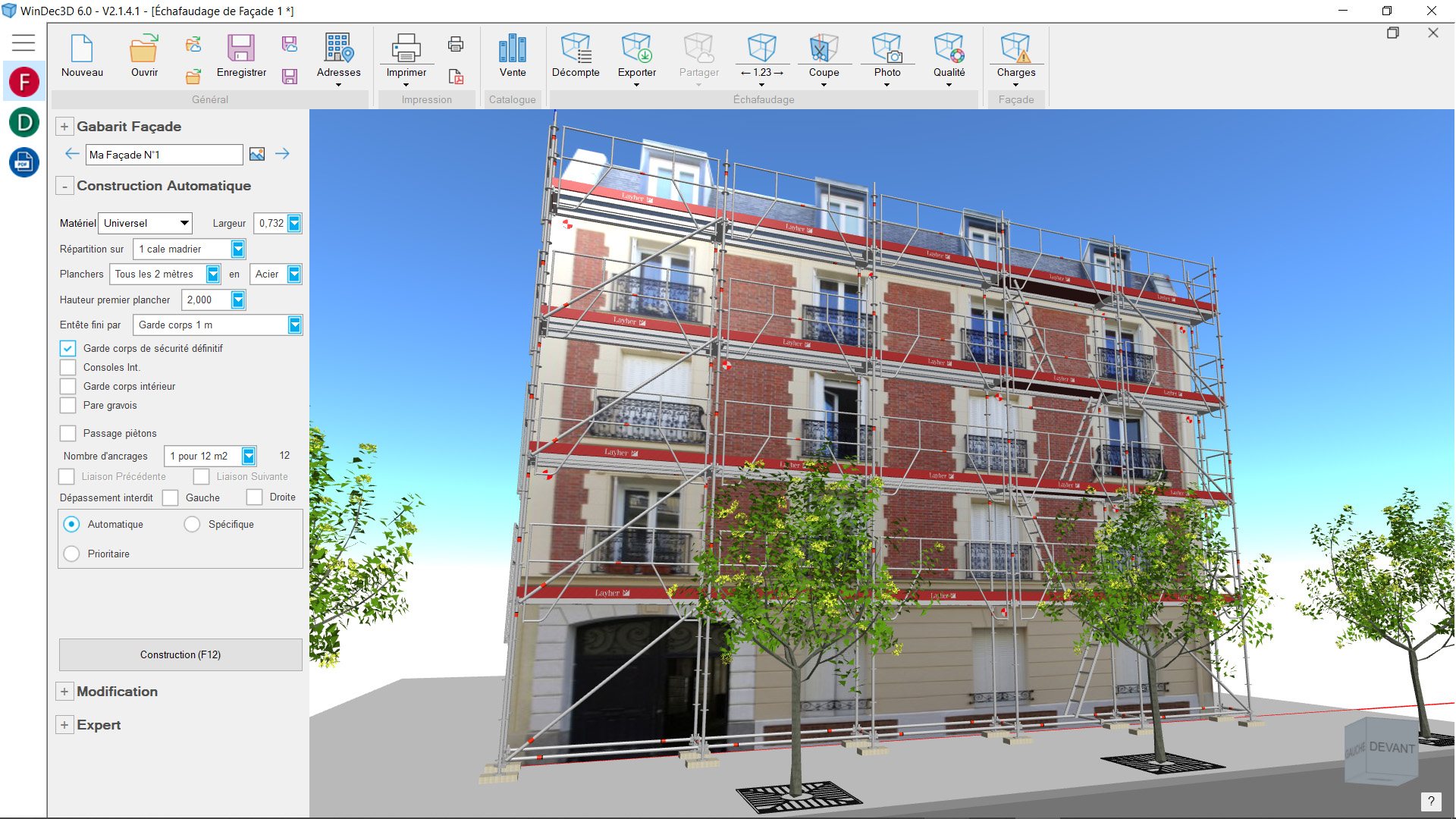The width and height of the screenshot is (1456, 819).
Task: Open the Adresses icon
Action: 338,49
